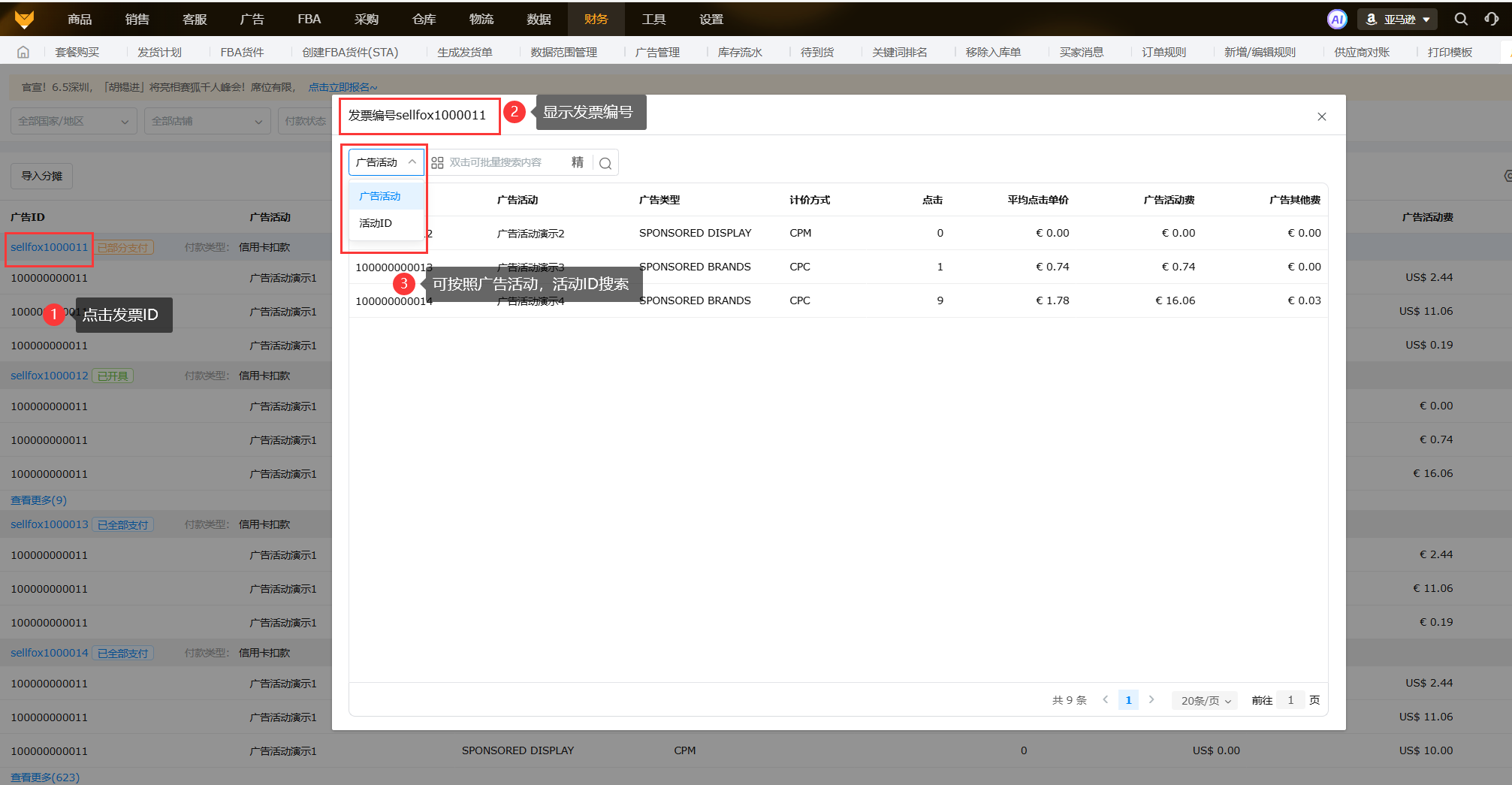Open the 工具 top menu
This screenshot has height=785, width=1512.
pos(653,19)
